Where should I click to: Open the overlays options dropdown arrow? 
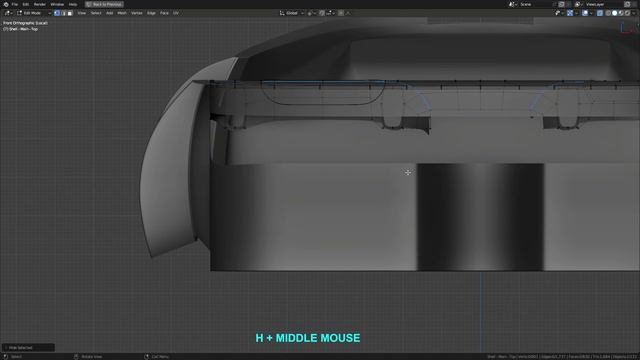591,13
